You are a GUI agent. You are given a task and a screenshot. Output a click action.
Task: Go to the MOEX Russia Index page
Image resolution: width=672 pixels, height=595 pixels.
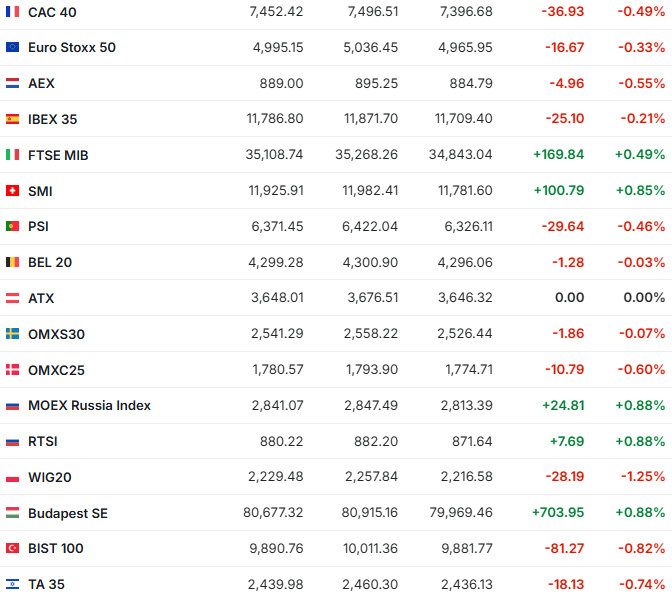click(x=89, y=406)
